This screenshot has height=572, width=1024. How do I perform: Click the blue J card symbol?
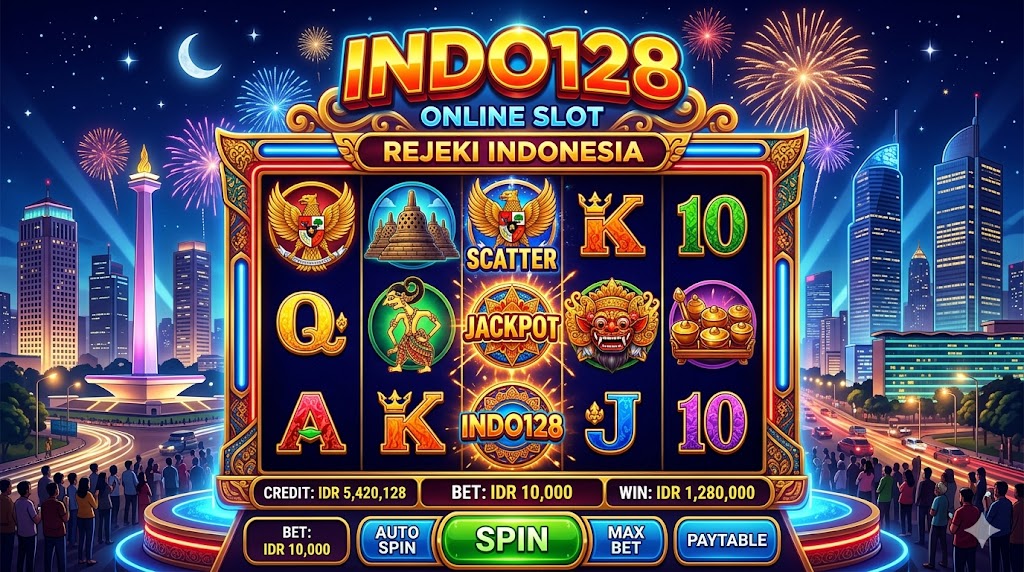pos(612,422)
